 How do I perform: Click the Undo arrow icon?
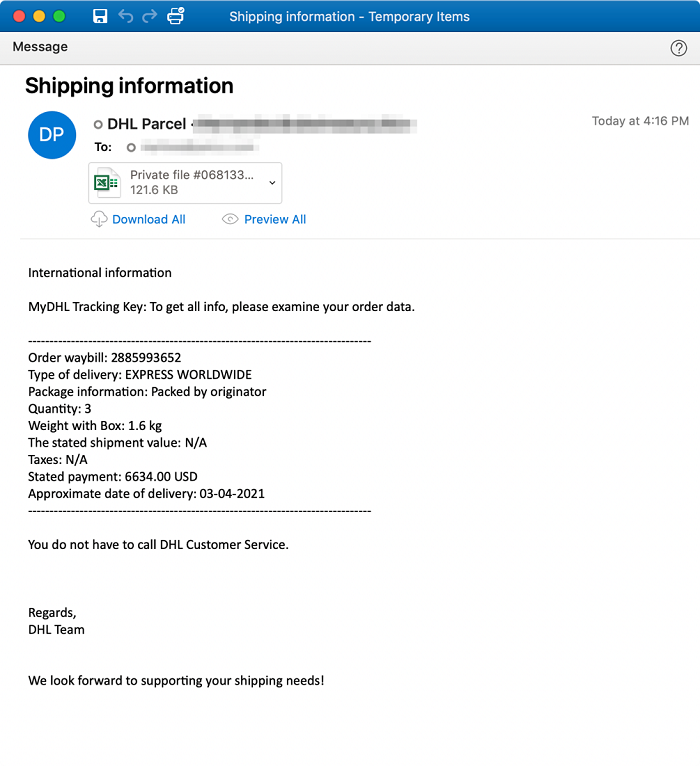coord(125,16)
